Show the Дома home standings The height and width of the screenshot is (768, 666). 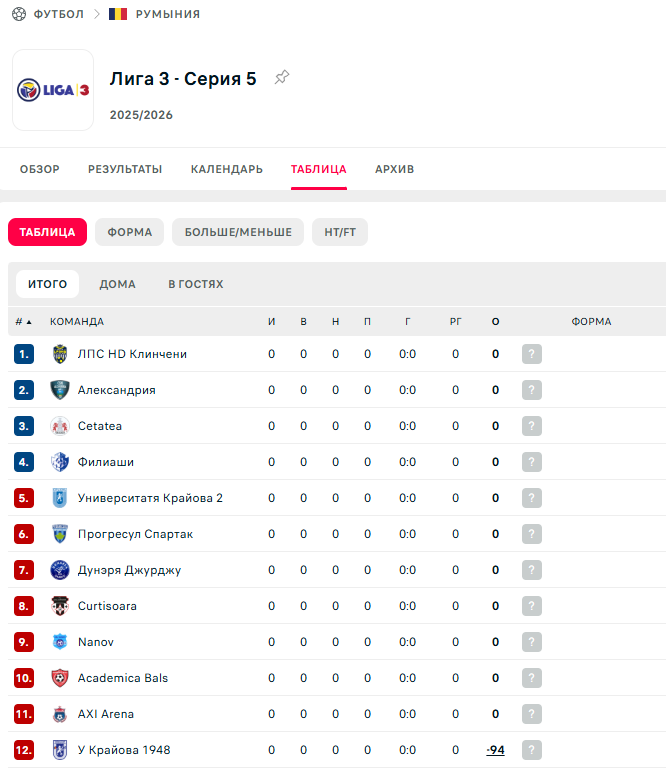coord(117,284)
